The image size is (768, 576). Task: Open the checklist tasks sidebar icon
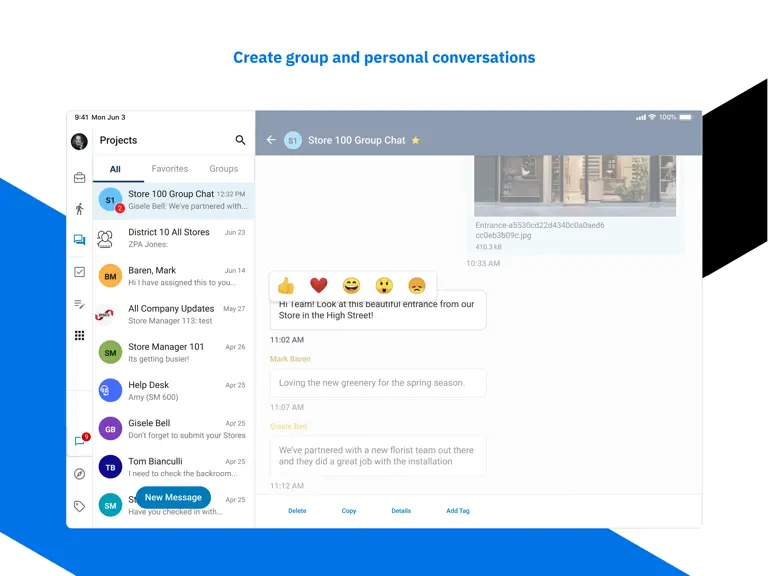coord(79,272)
